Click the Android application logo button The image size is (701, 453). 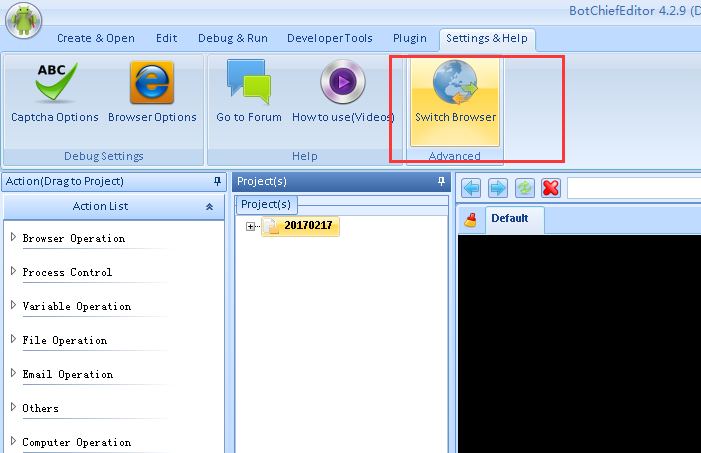click(x=24, y=18)
